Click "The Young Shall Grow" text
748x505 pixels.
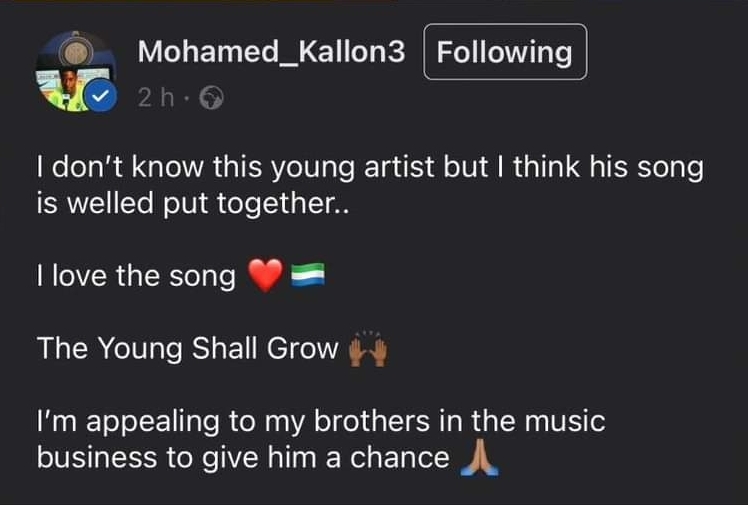(187, 349)
